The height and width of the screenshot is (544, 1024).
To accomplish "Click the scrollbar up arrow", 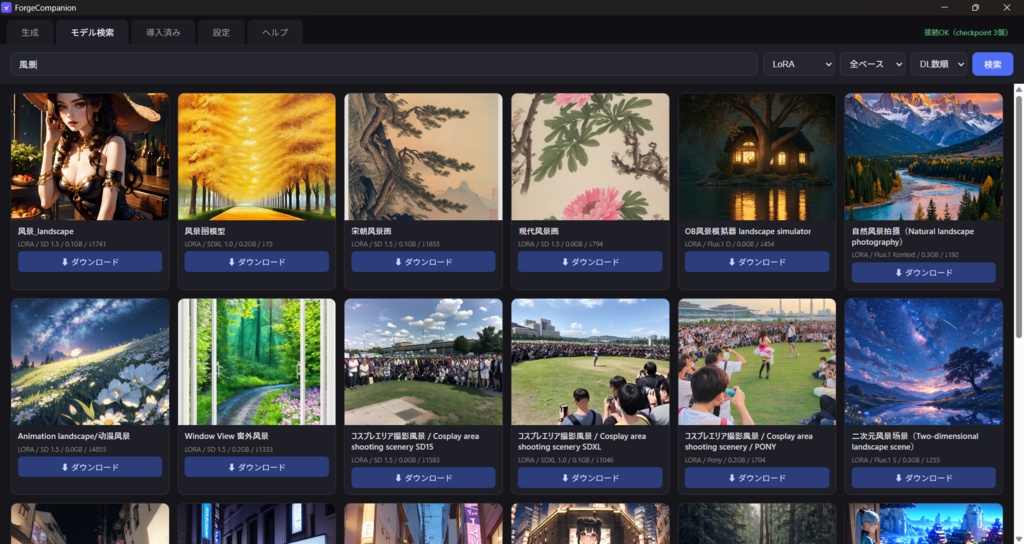I will (1019, 88).
